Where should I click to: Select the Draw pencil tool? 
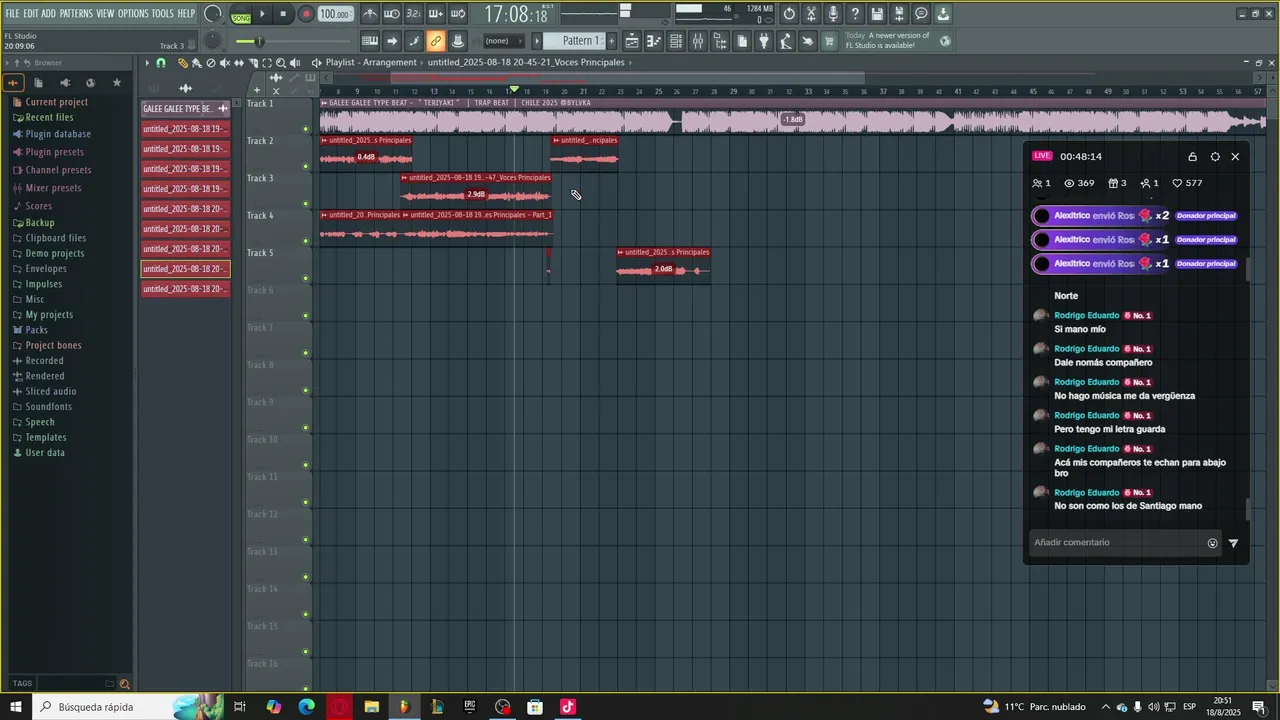[x=183, y=62]
